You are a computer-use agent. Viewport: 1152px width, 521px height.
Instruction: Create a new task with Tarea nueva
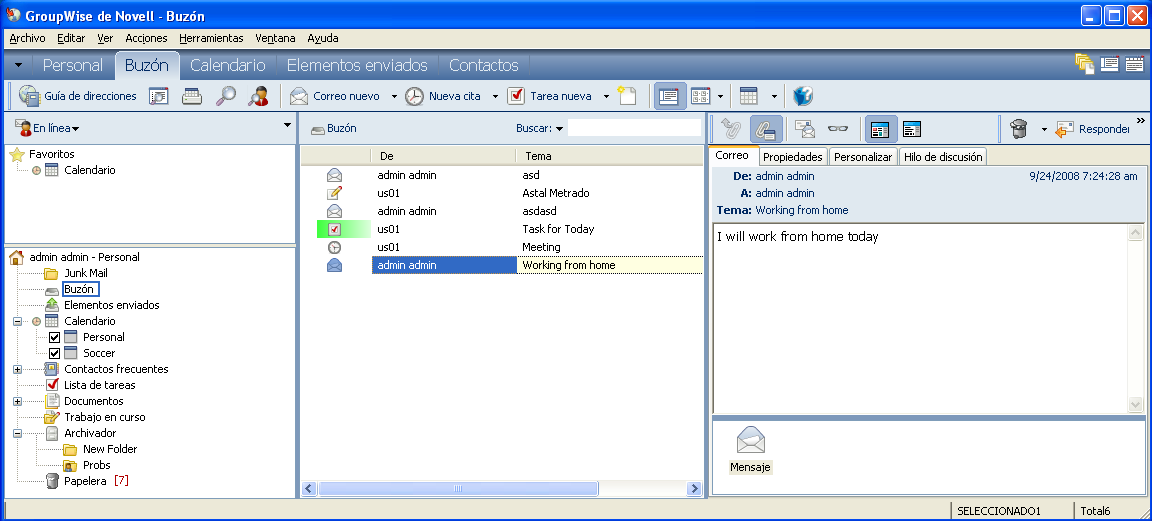tap(551, 96)
